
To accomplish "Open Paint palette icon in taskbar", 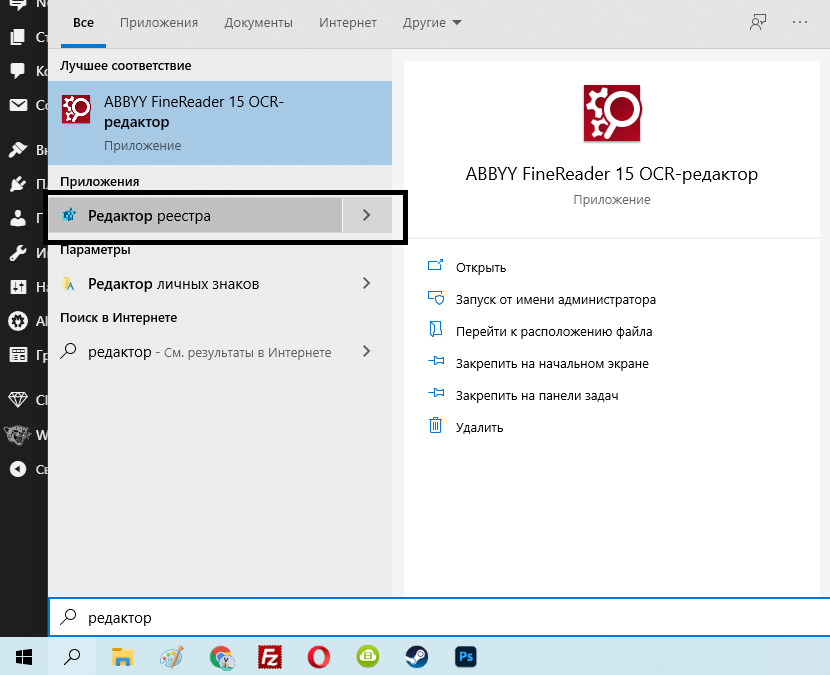I will coord(172,657).
